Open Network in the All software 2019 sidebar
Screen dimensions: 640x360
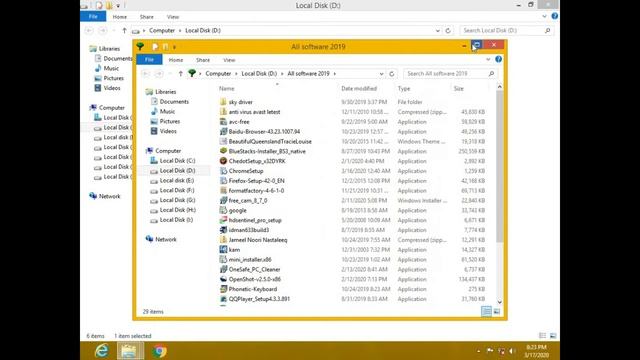point(165,240)
